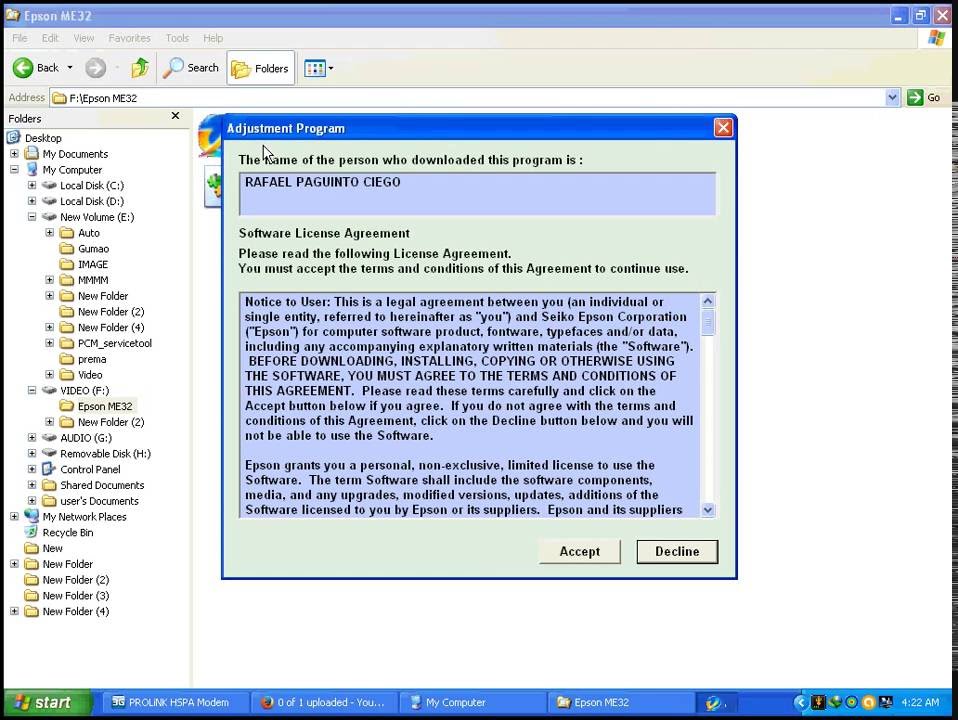Close the Adjustment Program dialog
The height and width of the screenshot is (720, 958).
723,128
